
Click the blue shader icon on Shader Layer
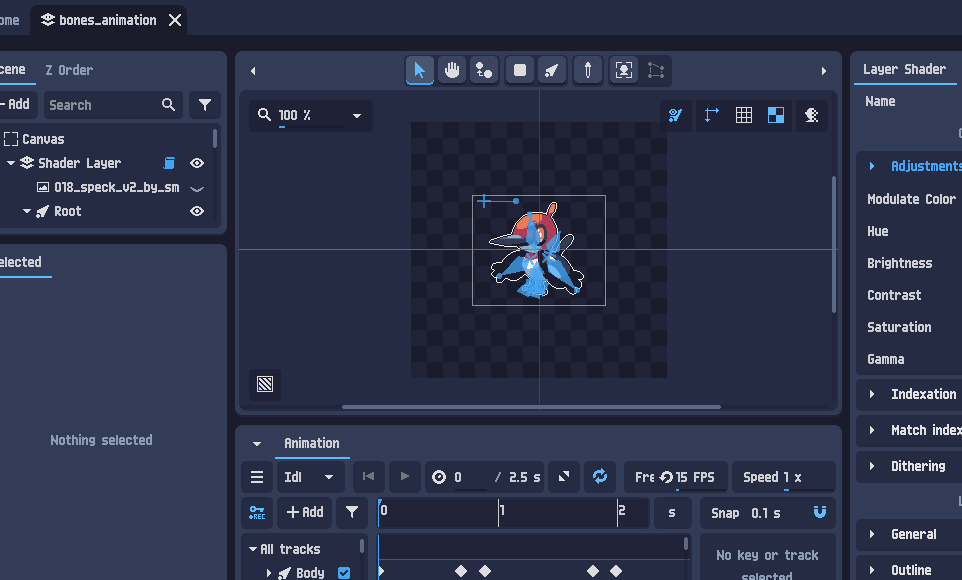coord(169,163)
